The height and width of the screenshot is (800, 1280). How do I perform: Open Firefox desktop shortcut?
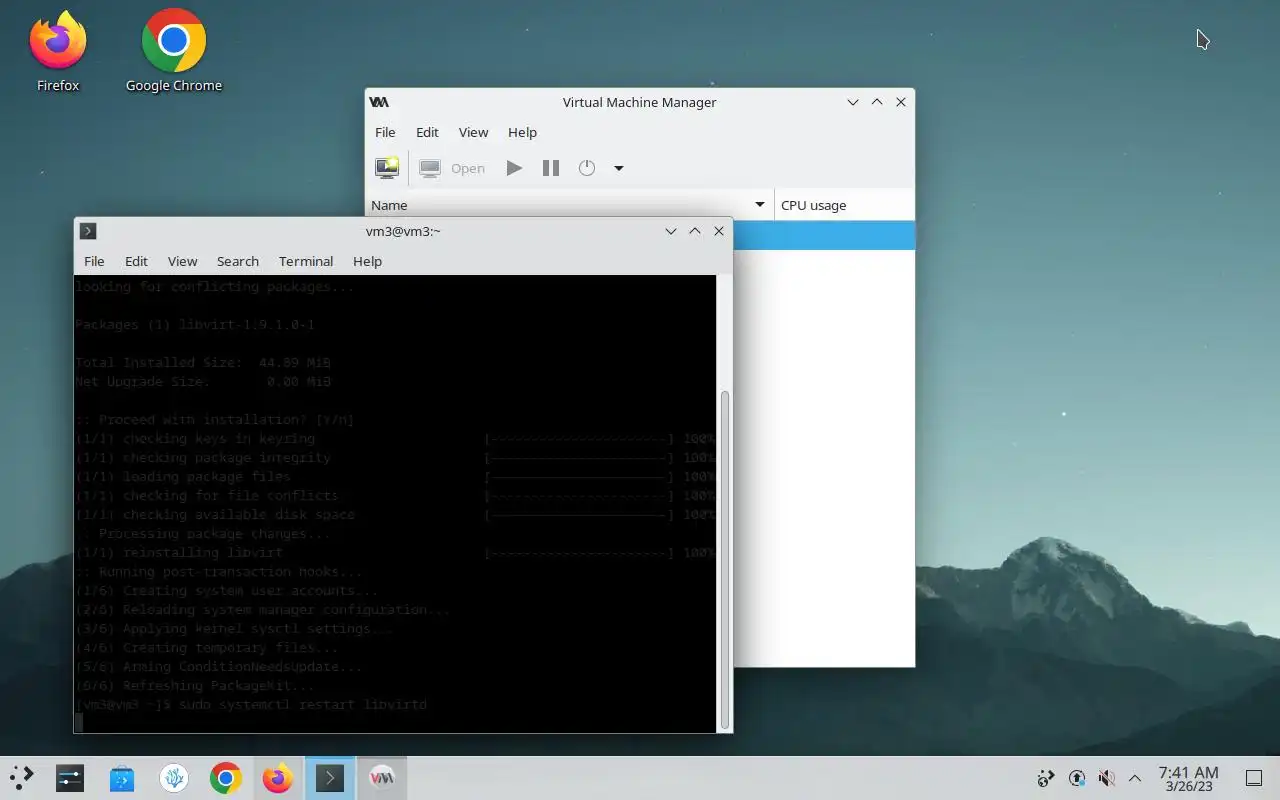click(x=58, y=52)
